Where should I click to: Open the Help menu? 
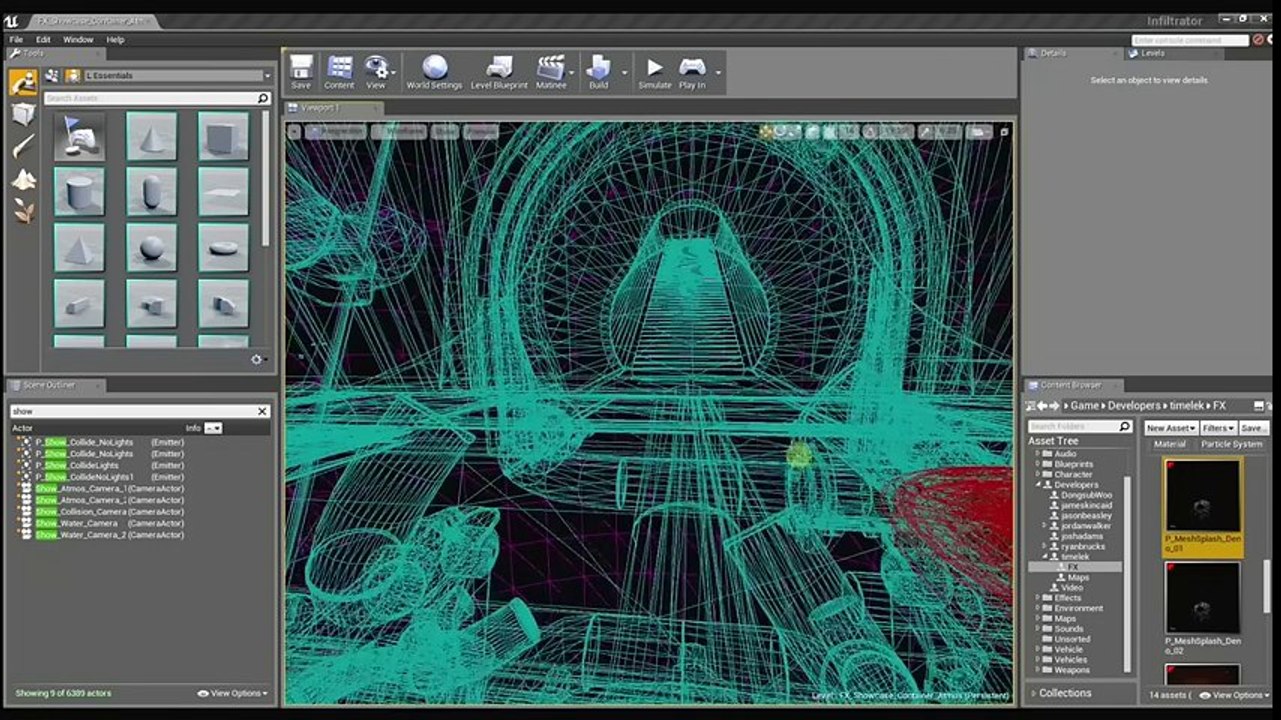pos(115,40)
